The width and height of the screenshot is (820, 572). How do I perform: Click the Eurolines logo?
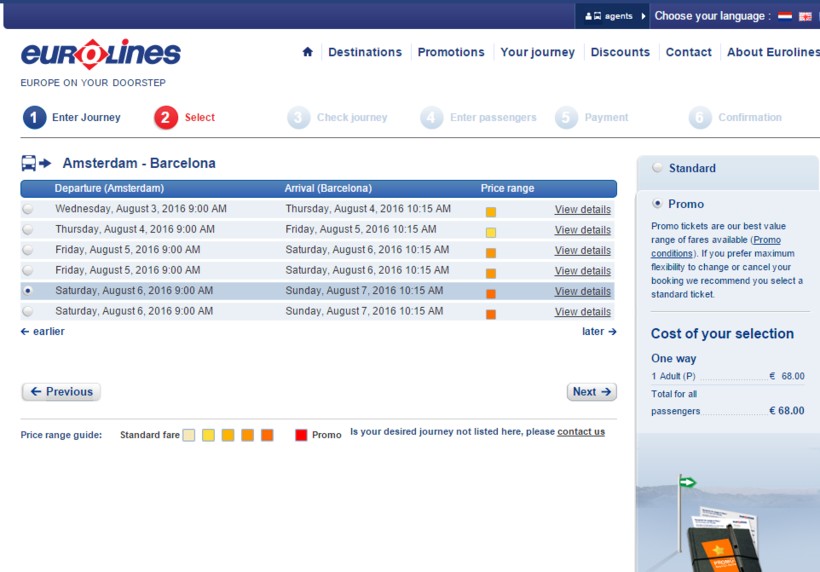pyautogui.click(x=100, y=54)
